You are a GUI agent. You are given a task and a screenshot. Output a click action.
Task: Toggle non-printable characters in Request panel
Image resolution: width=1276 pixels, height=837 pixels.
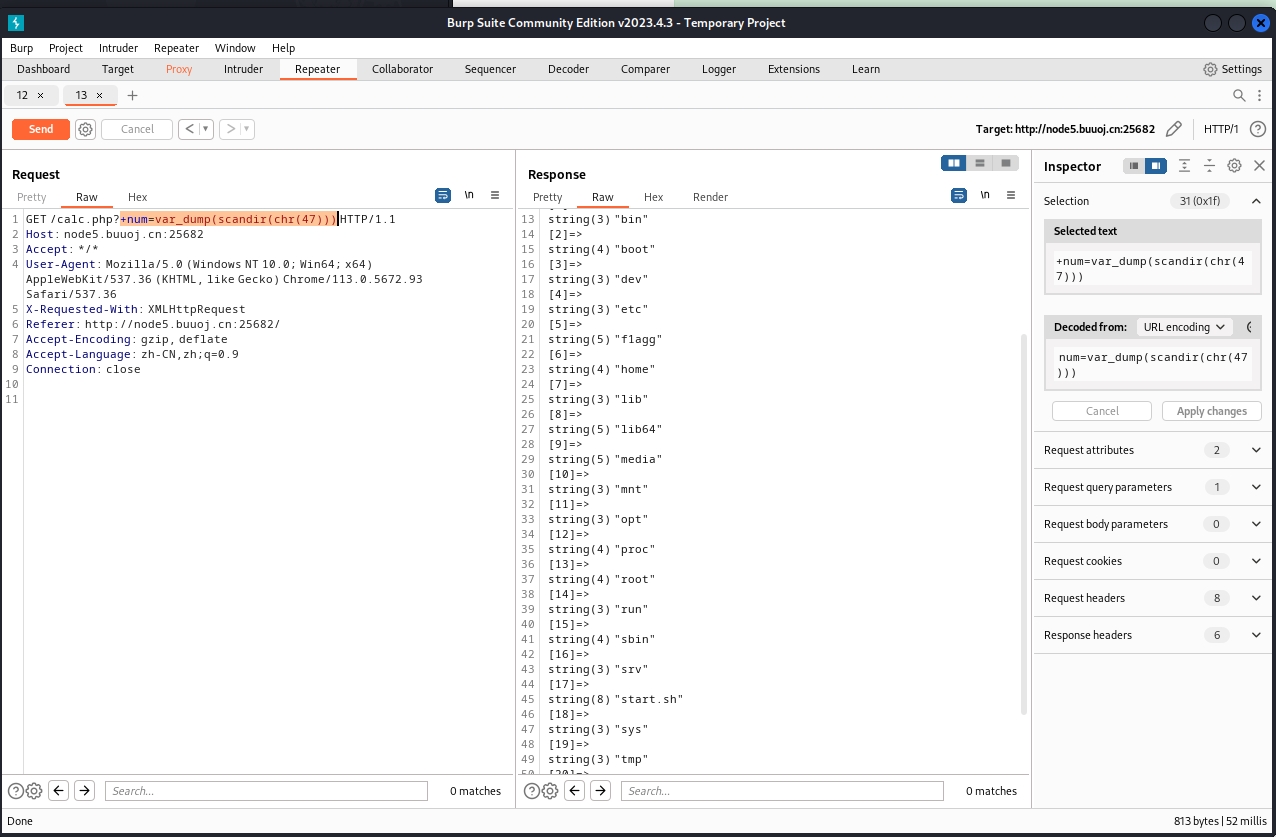click(x=469, y=196)
